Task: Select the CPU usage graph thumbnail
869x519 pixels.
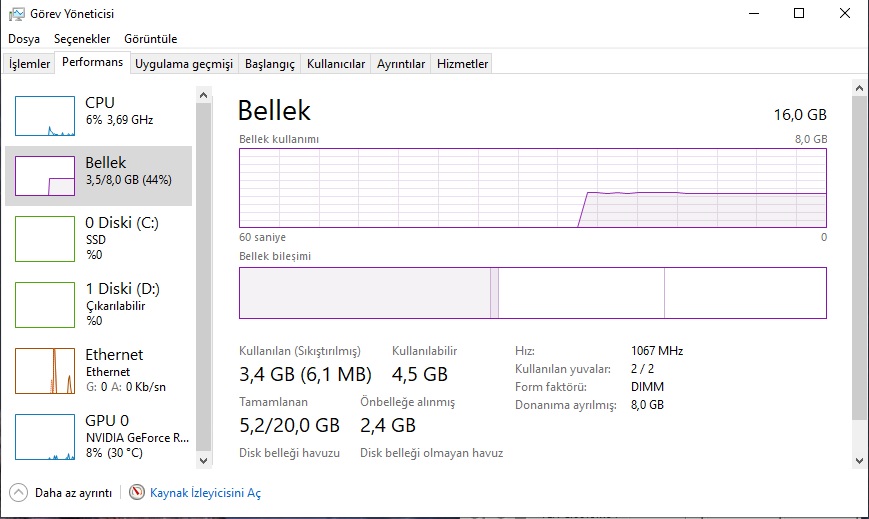Action: click(x=45, y=116)
